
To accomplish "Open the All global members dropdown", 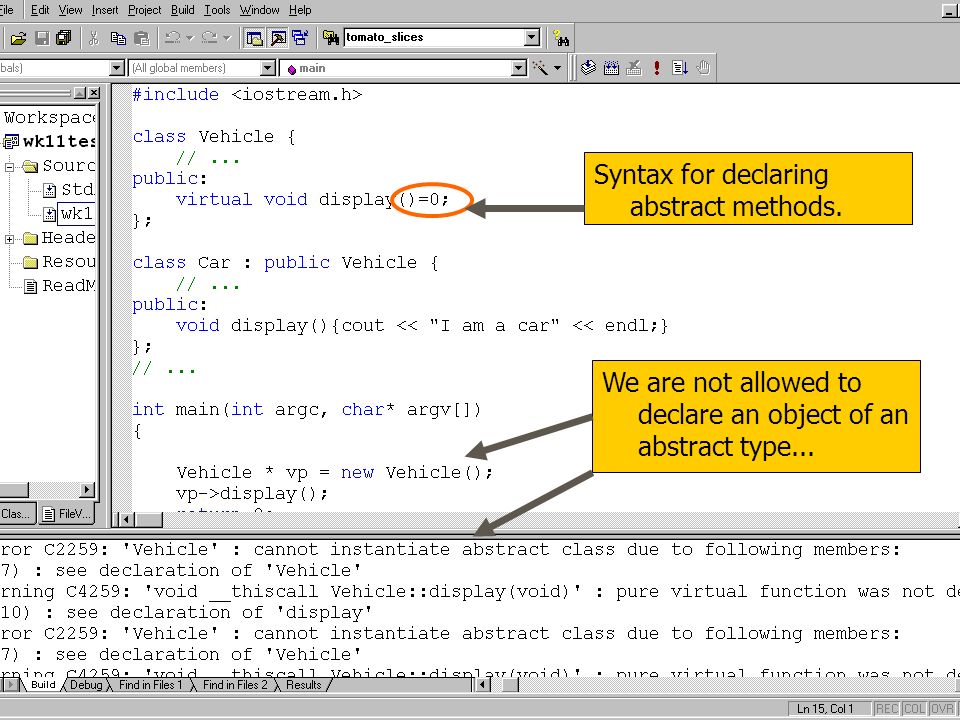I will tap(268, 68).
